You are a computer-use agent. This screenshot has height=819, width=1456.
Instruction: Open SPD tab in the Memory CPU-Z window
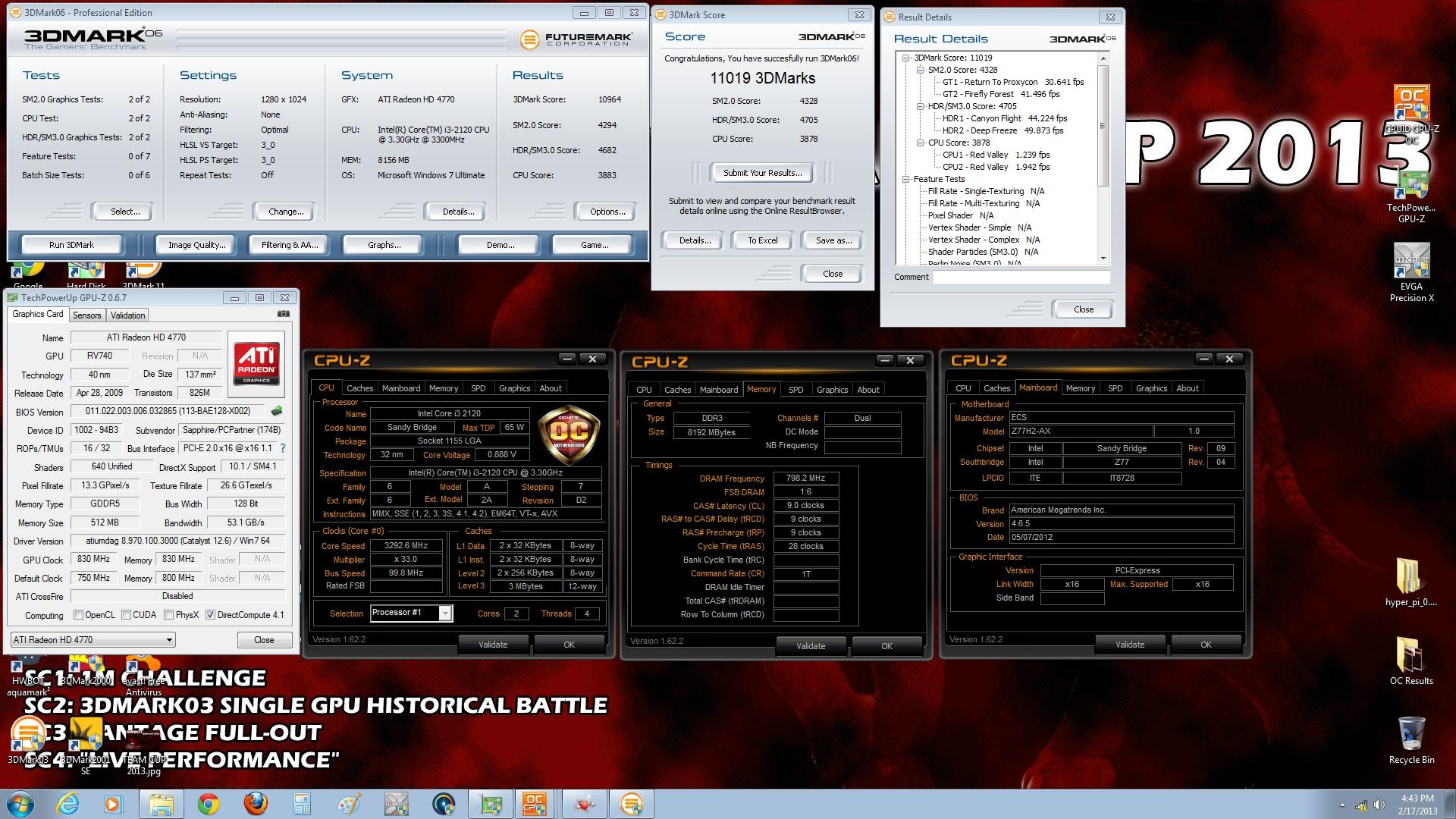pos(795,390)
